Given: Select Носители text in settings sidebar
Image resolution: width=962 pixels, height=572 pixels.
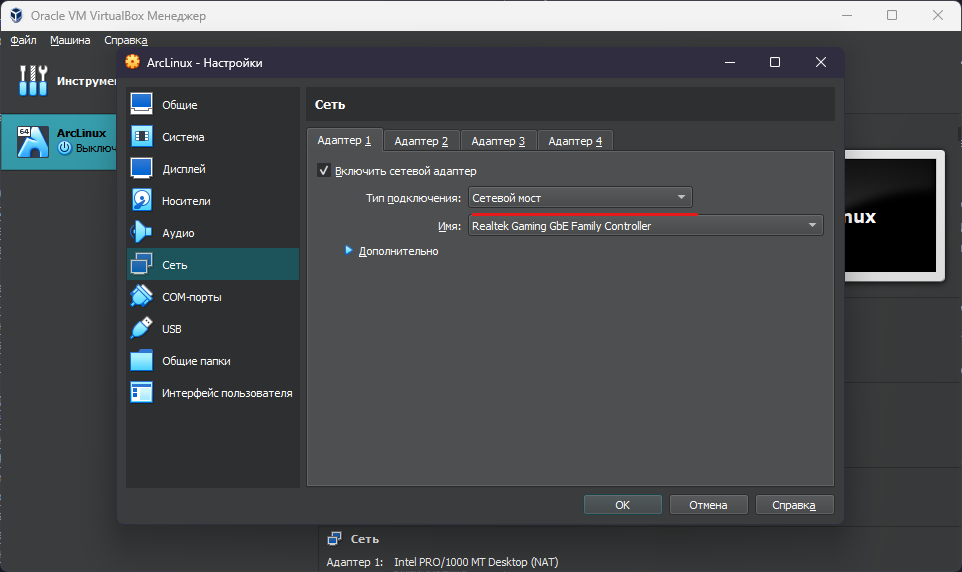Looking at the screenshot, I should (x=186, y=201).
